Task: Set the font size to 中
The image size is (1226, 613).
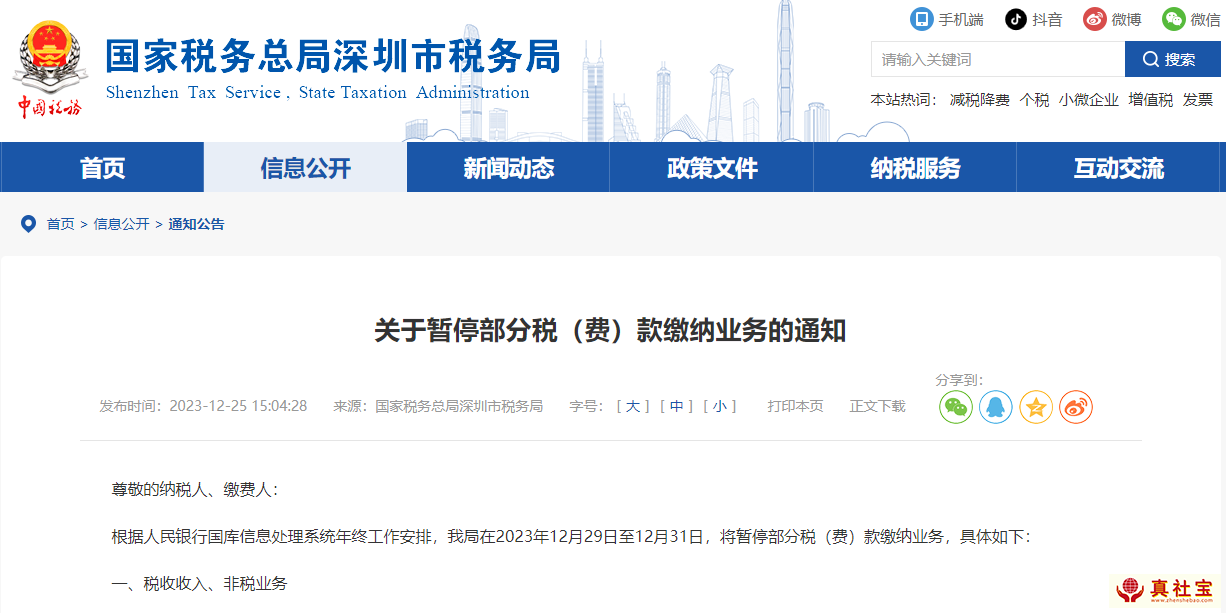Action: coord(676,406)
